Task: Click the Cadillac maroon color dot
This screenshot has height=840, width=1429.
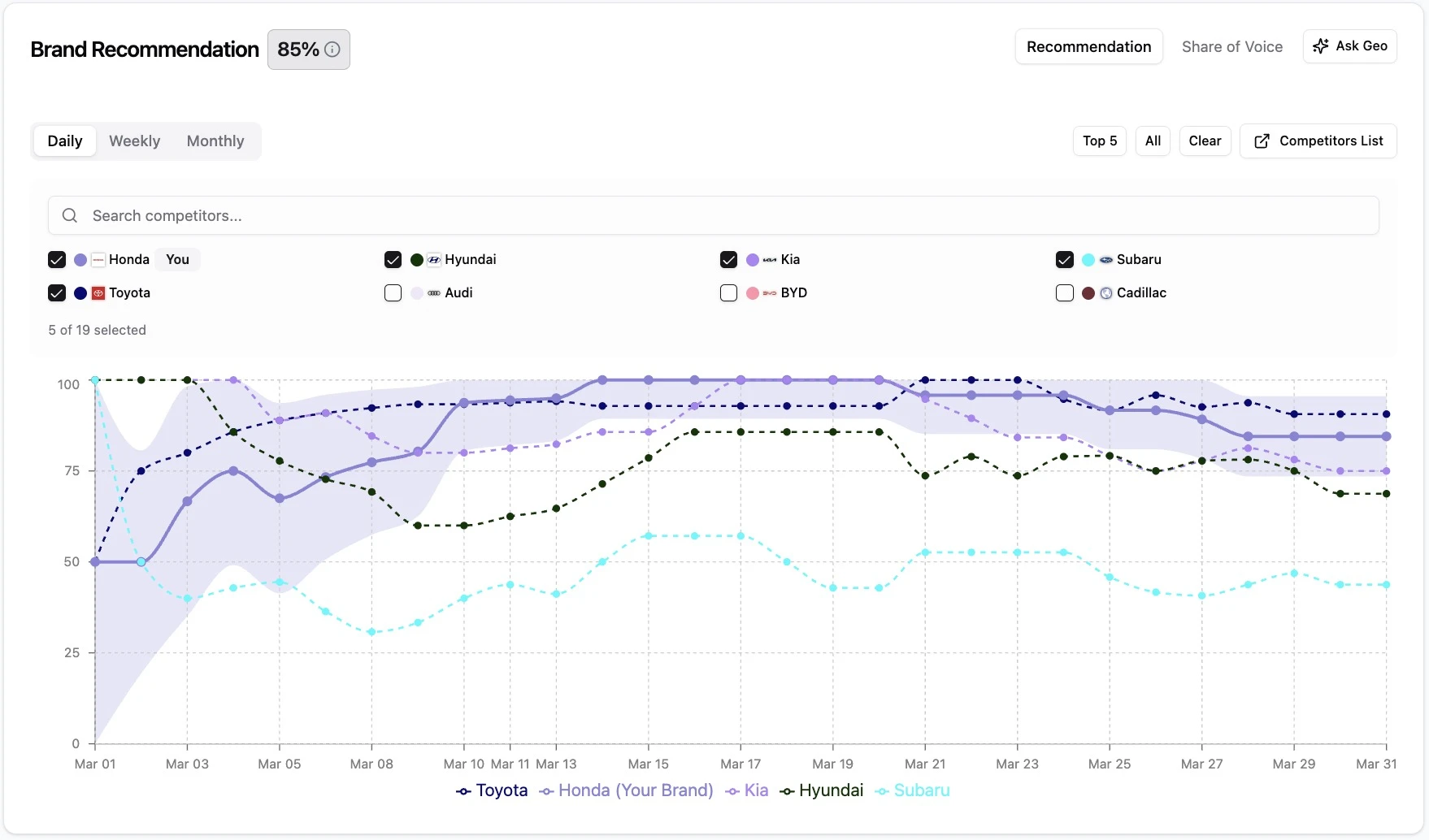Action: (1088, 293)
